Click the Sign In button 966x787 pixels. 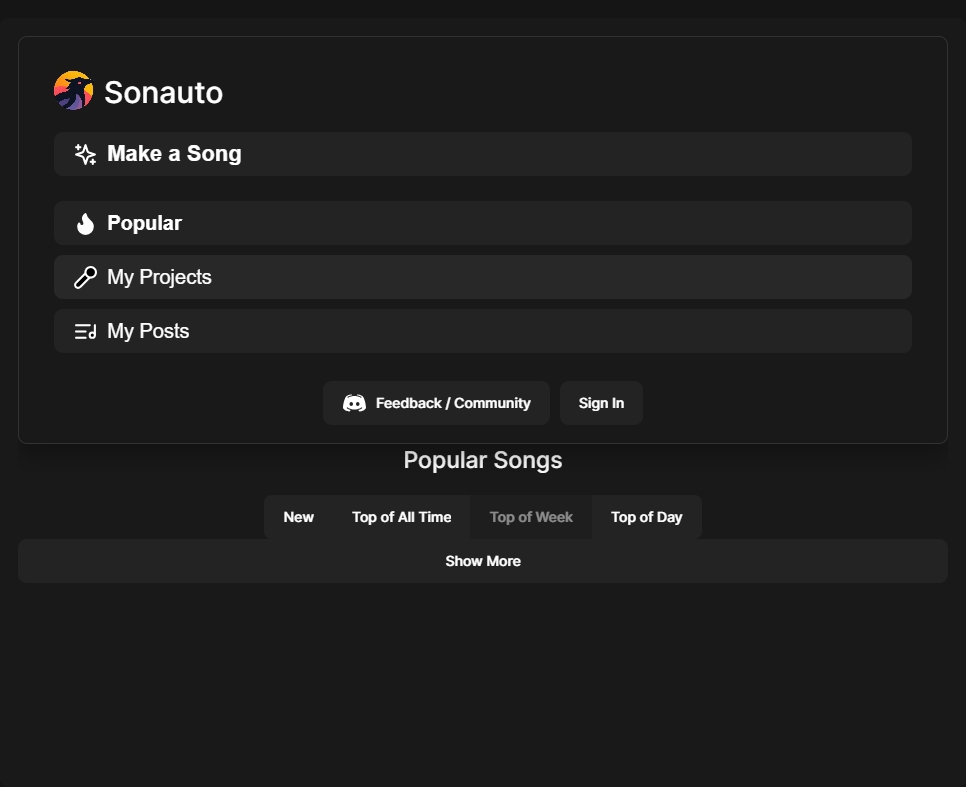tap(601, 402)
